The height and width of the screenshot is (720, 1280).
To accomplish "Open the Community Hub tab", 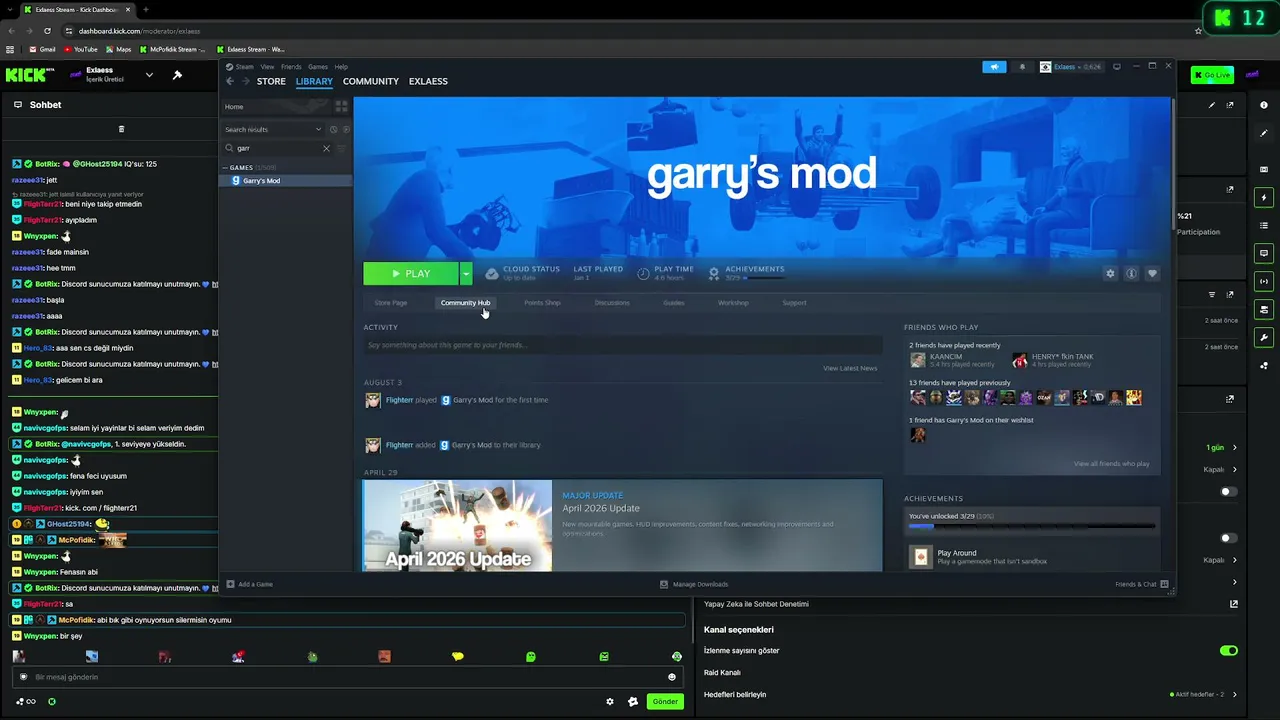I will pos(465,303).
